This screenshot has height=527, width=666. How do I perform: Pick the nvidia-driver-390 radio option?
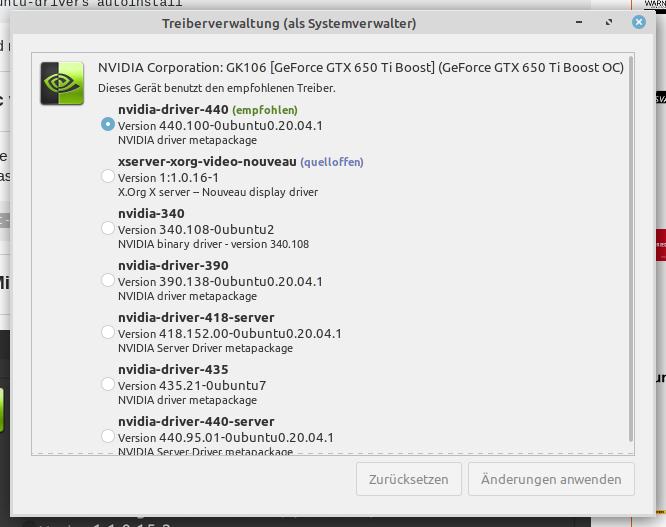(108, 280)
